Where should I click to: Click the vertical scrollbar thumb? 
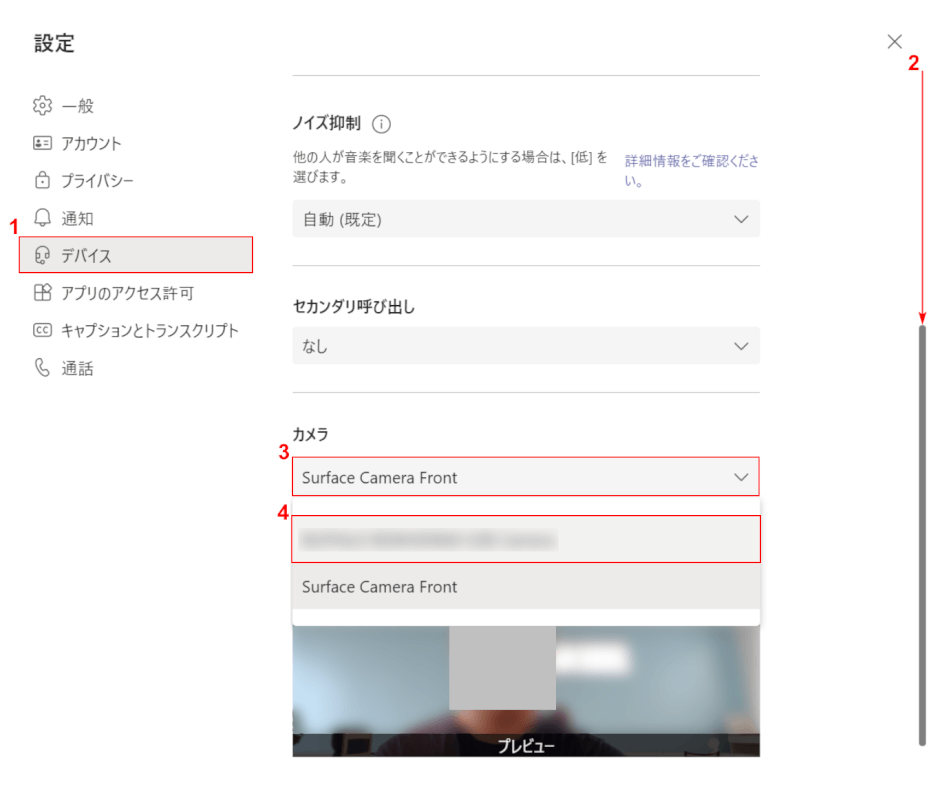pos(922,535)
